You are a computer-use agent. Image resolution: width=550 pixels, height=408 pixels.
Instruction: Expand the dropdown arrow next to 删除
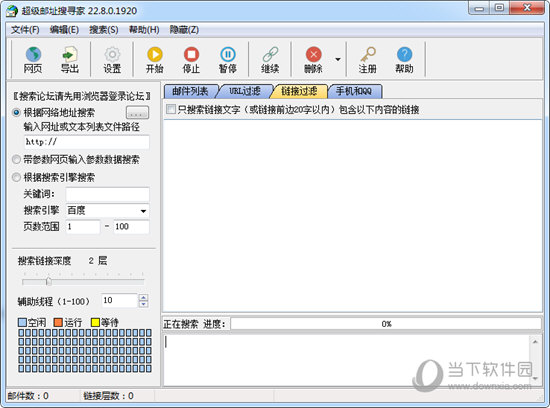point(338,59)
